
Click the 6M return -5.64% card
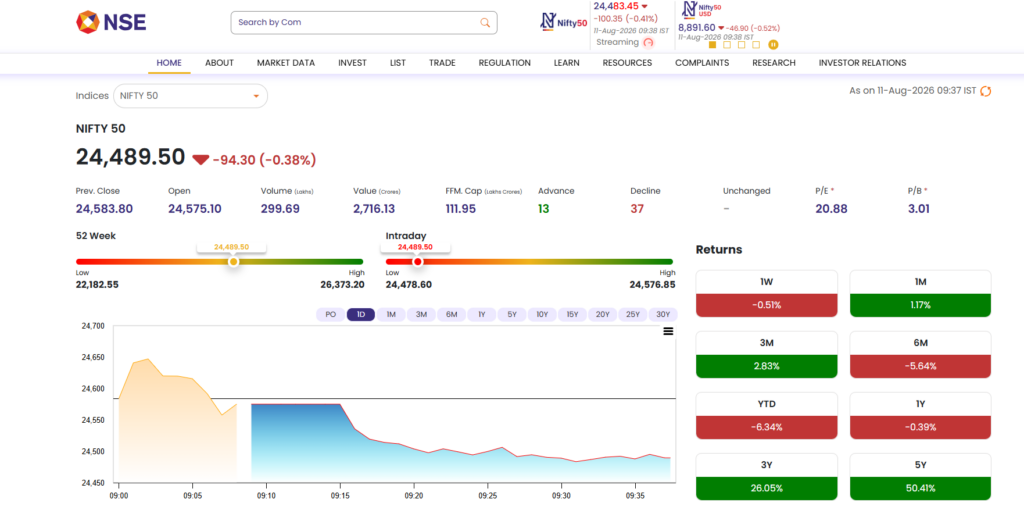[x=920, y=354]
